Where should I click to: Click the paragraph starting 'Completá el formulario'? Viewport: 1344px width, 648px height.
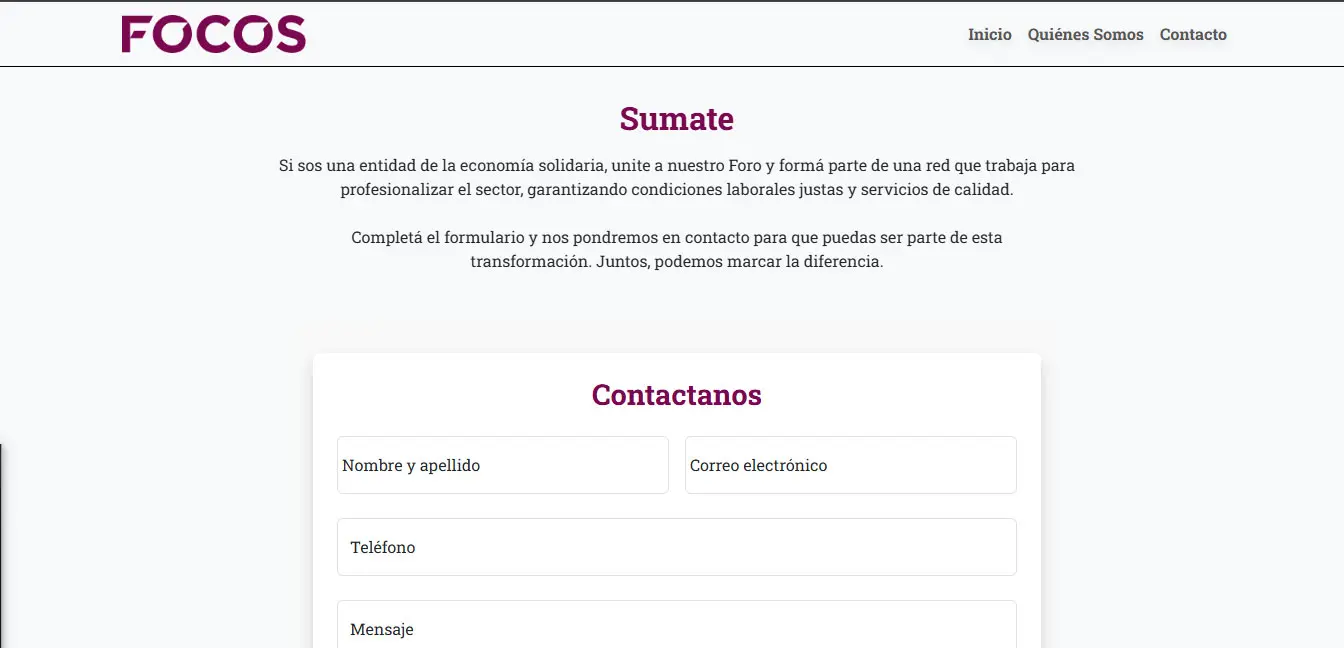pos(677,250)
